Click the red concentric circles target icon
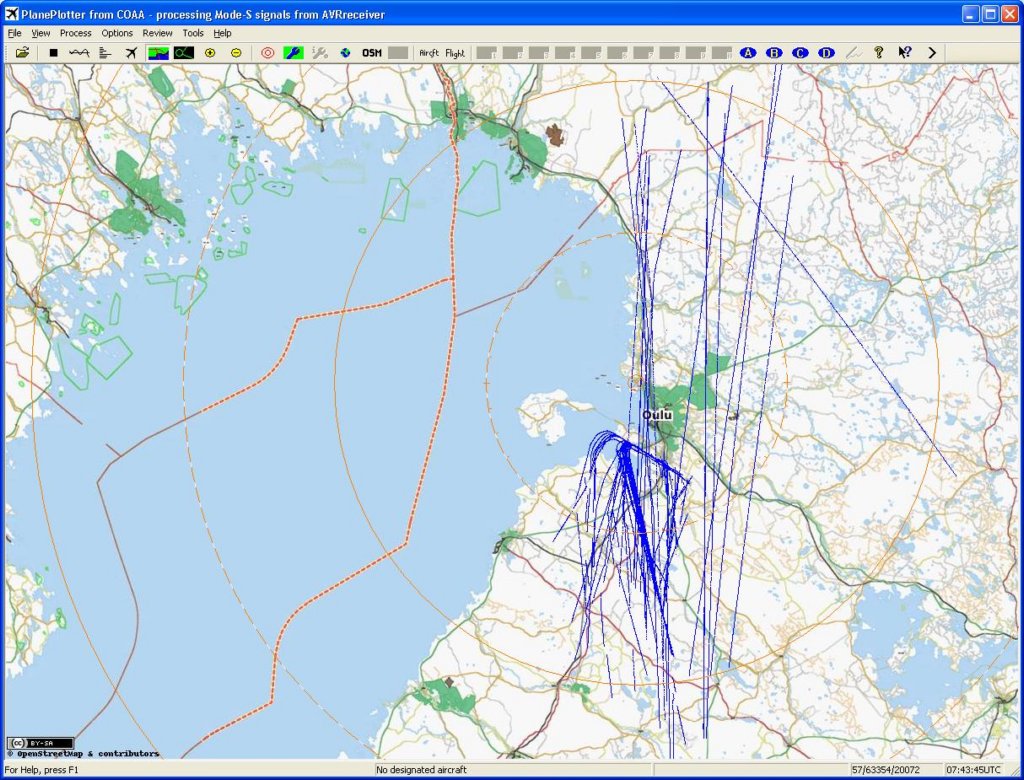Image resolution: width=1024 pixels, height=780 pixels. (x=267, y=53)
